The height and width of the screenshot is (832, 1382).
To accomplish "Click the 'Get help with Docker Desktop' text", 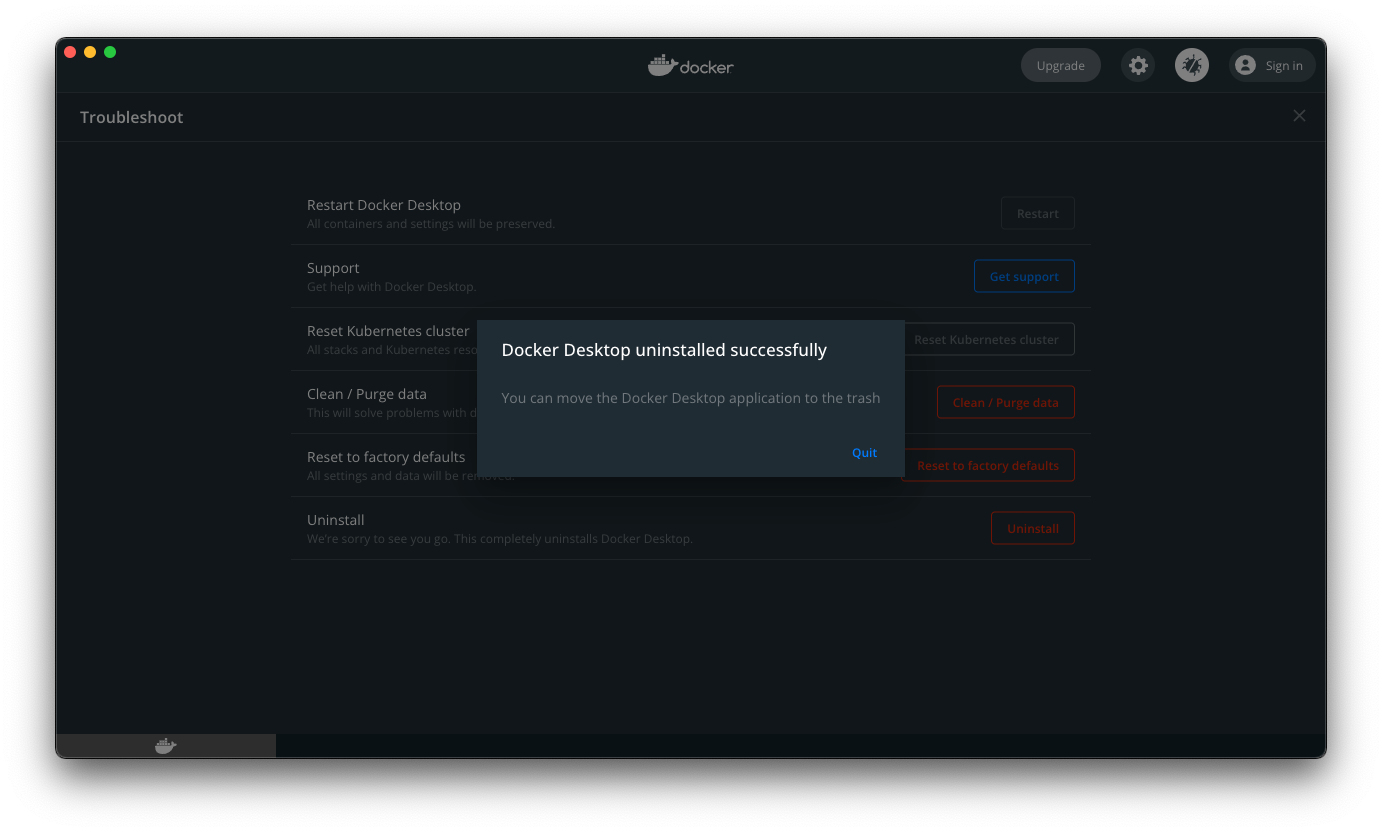I will coord(392,287).
